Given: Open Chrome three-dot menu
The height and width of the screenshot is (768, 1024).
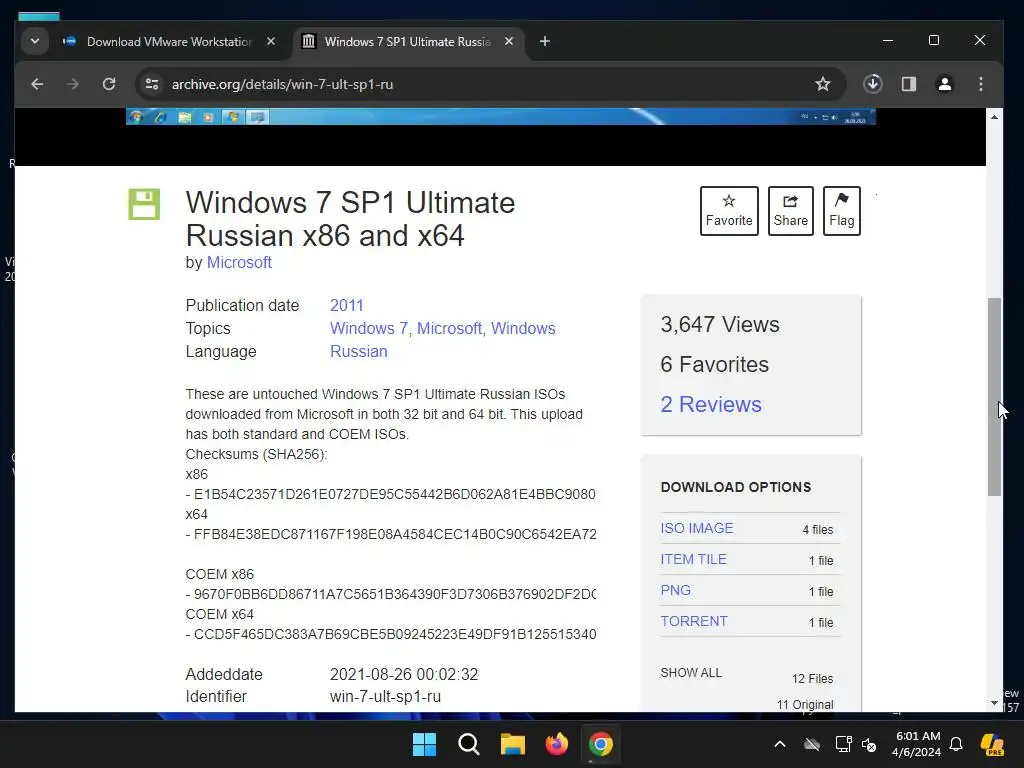Looking at the screenshot, I should tap(981, 84).
